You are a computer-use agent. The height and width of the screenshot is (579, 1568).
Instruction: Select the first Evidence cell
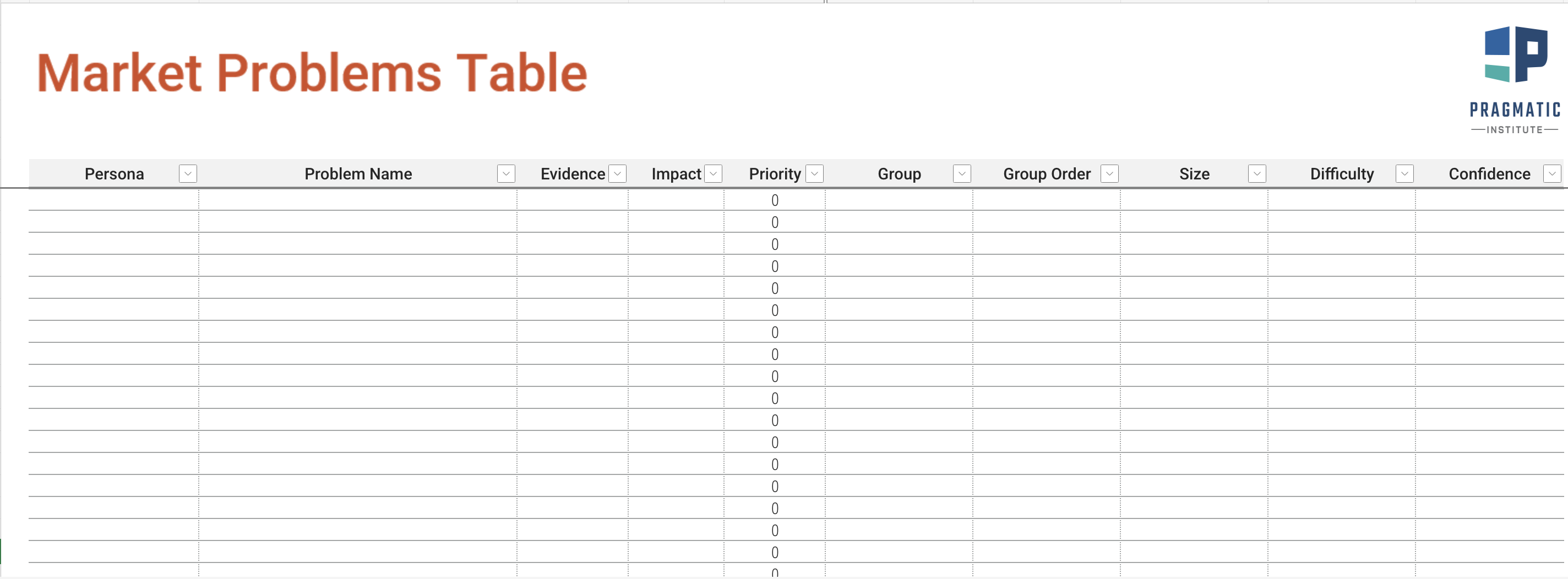[573, 200]
